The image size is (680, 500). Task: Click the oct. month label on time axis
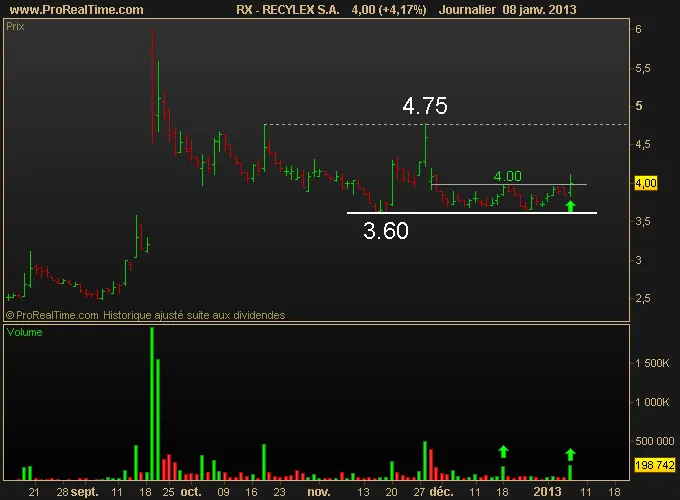click(x=191, y=492)
